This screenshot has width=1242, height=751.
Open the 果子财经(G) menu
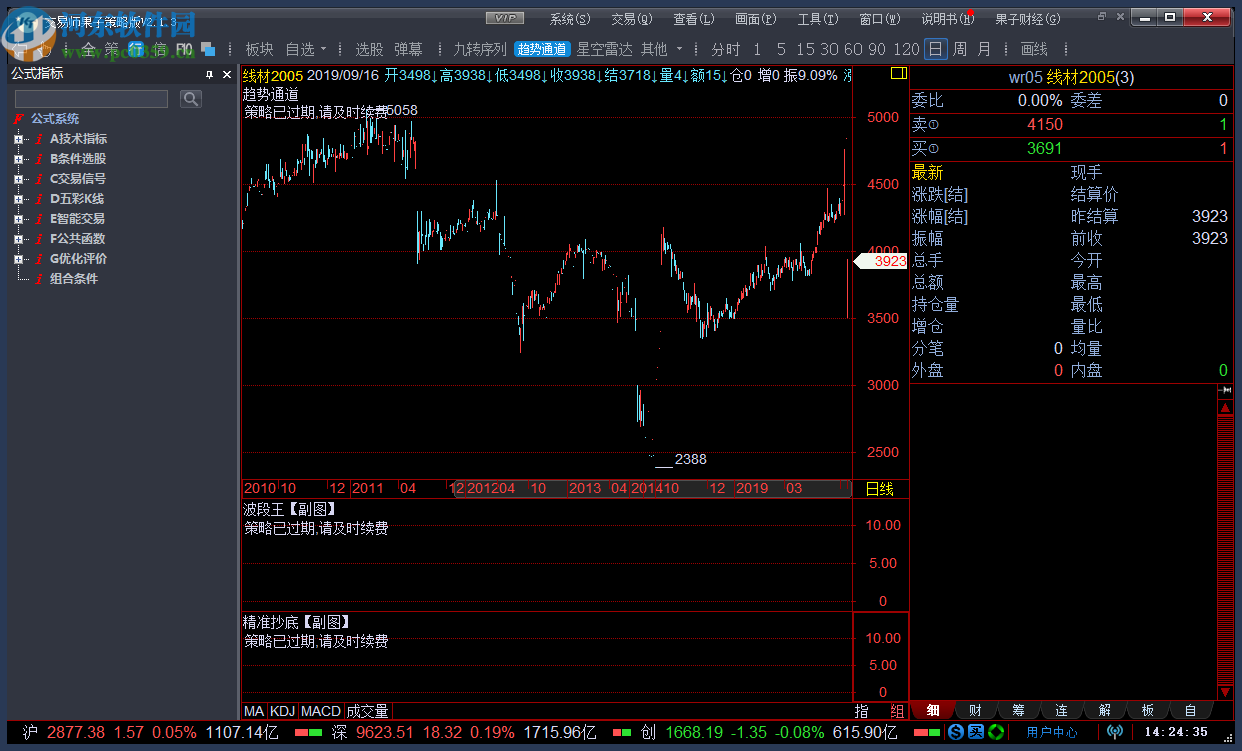1026,19
